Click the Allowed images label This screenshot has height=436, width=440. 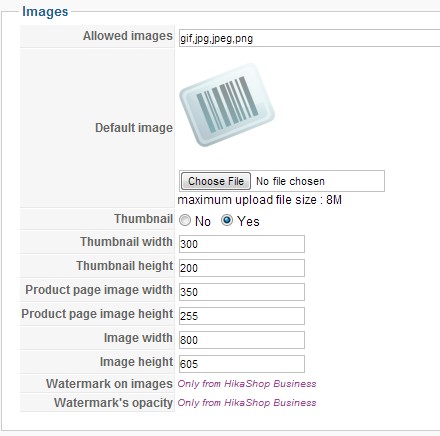pos(128,36)
